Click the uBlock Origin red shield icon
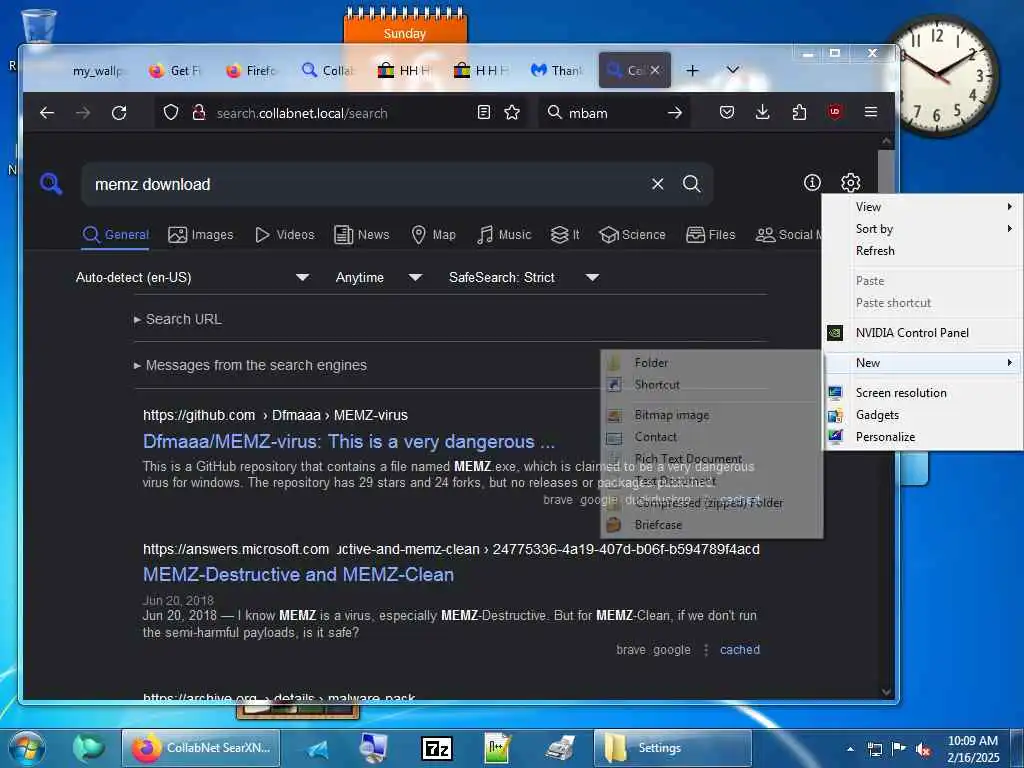Viewport: 1024px width, 768px height. pyautogui.click(x=835, y=112)
